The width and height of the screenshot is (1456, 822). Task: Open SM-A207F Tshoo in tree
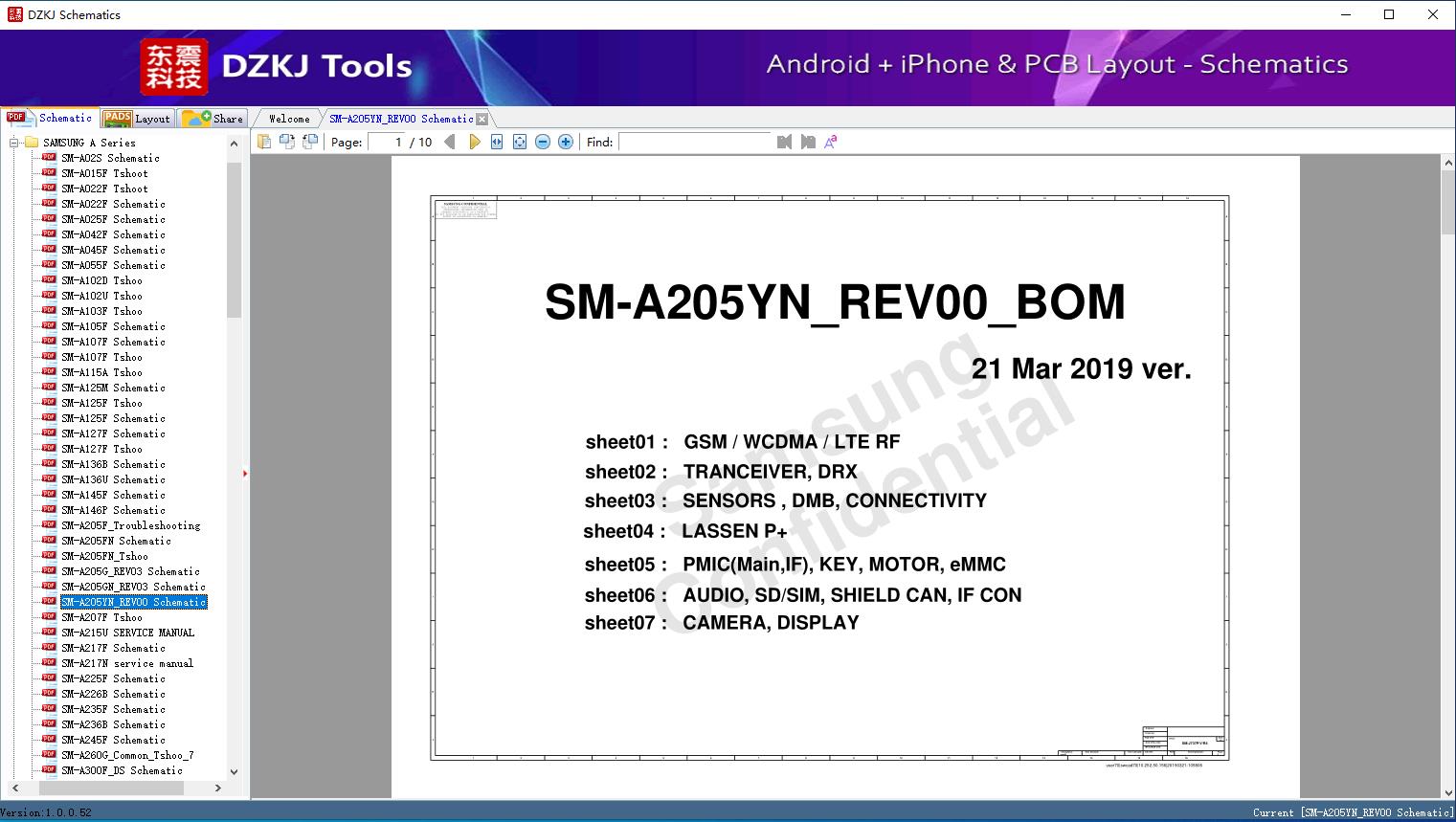click(x=102, y=617)
